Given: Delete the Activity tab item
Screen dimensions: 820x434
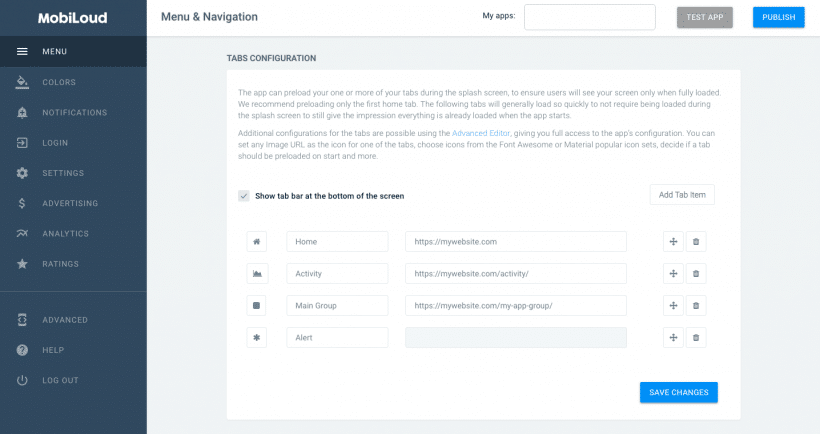Looking at the screenshot, I should [x=696, y=274].
